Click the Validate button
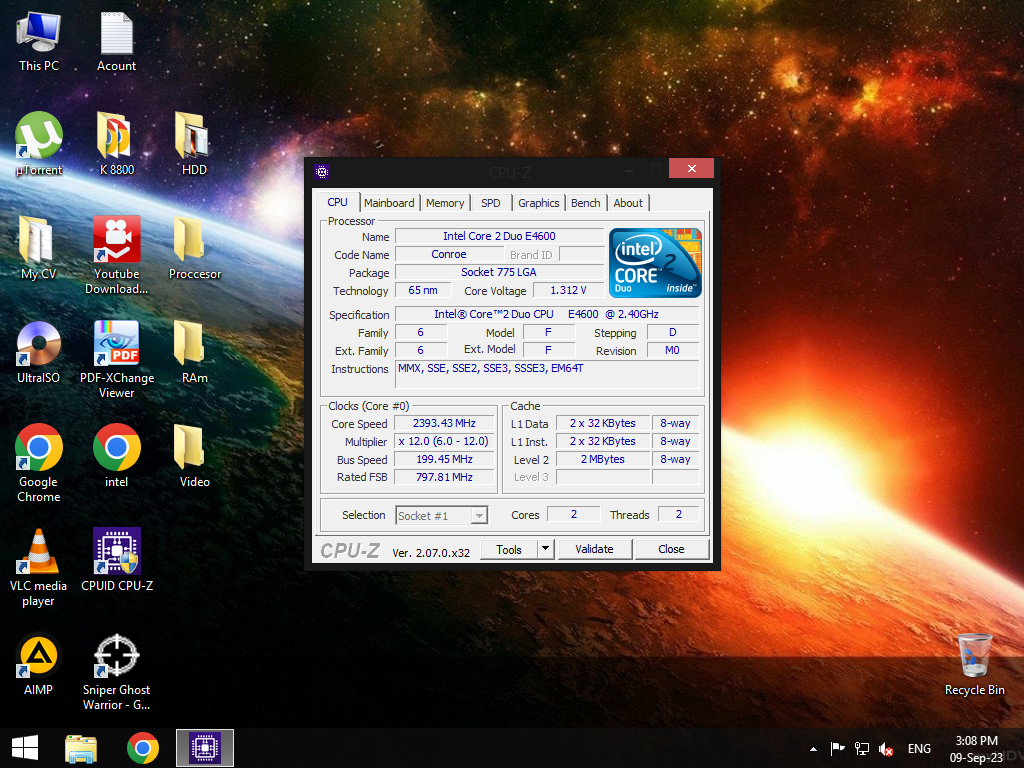1024x768 pixels. pos(594,548)
